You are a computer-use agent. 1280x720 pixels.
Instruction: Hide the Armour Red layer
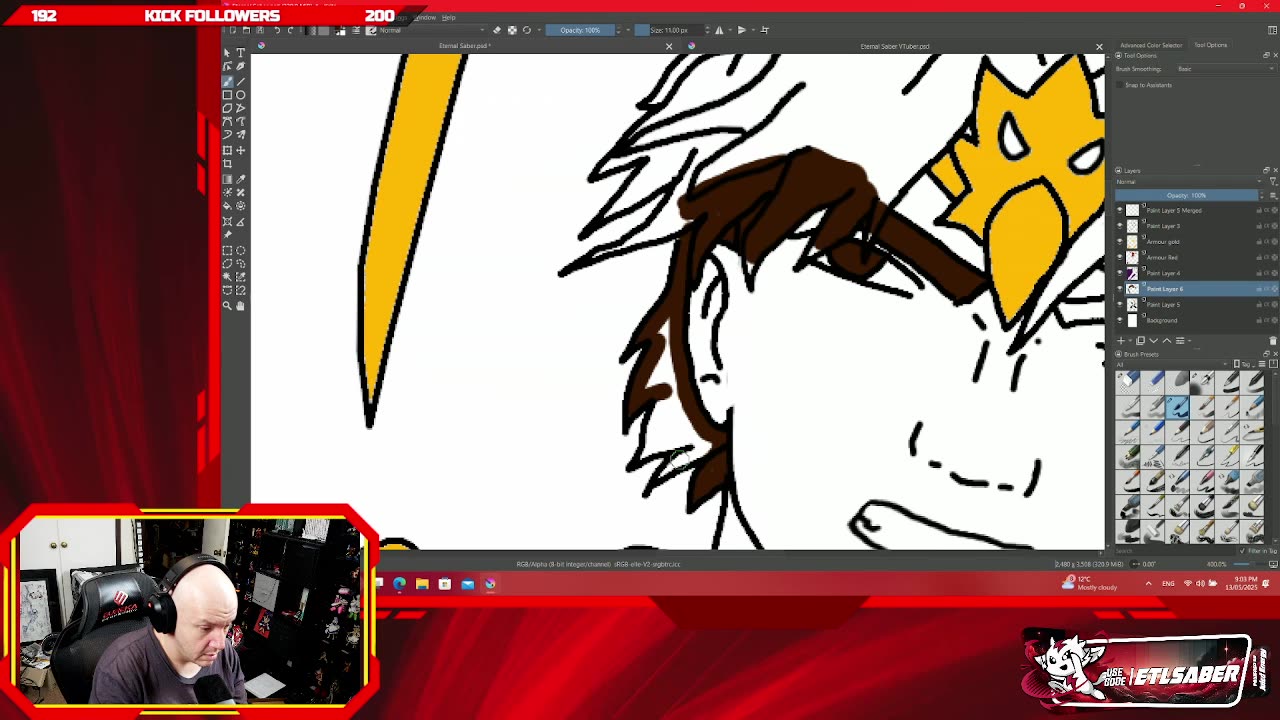(x=1120, y=257)
